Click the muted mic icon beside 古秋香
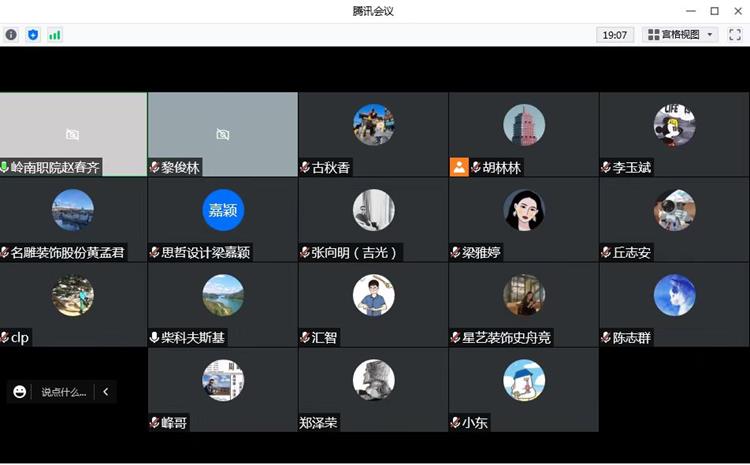Viewport: 750px width, 465px height. (305, 168)
